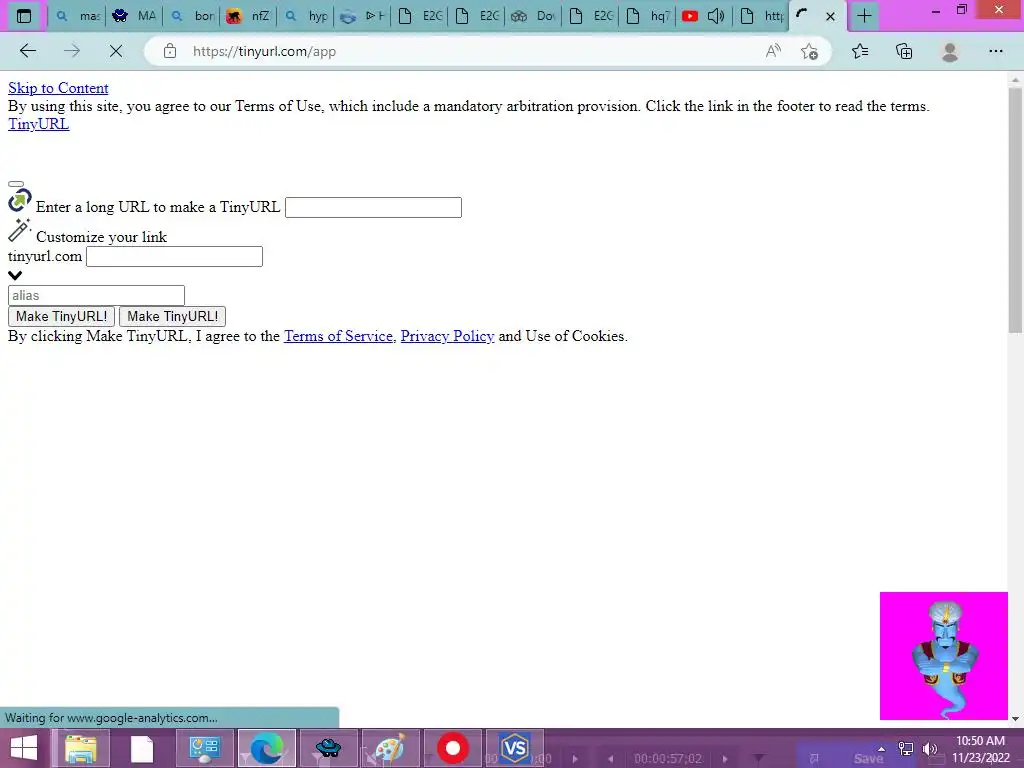Open Collections panel
1024x768 pixels.
coord(904,51)
